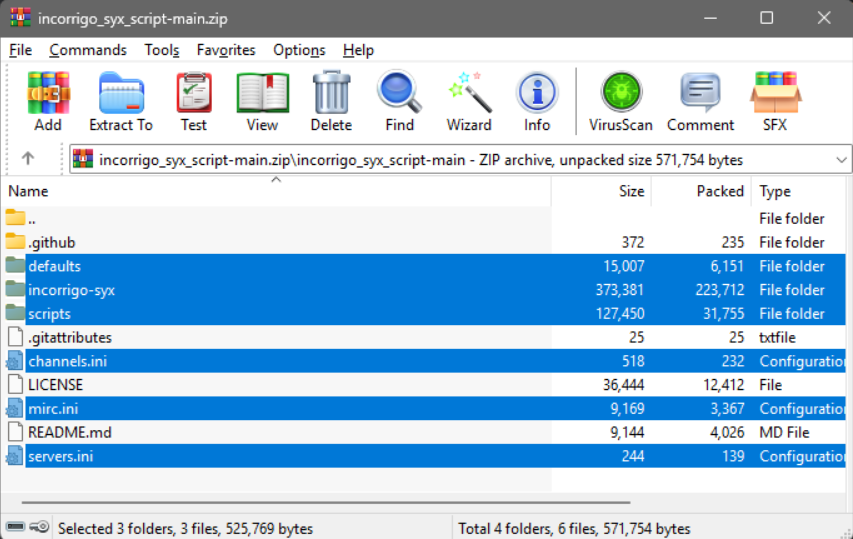Click the drive icon in status bar
This screenshot has height=539, width=853.
[15, 526]
